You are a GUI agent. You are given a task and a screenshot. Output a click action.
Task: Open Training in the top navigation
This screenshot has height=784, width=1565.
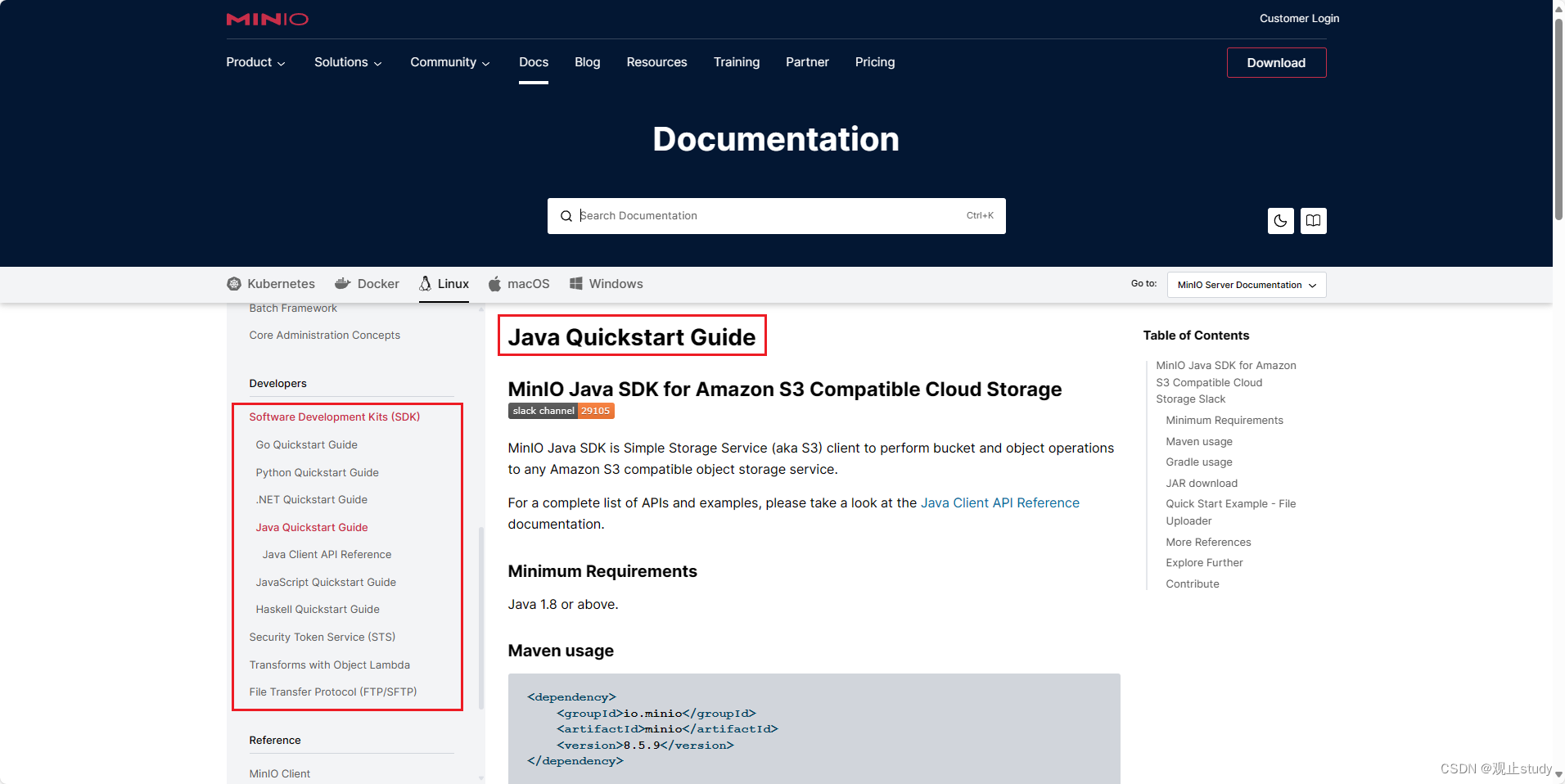click(737, 62)
